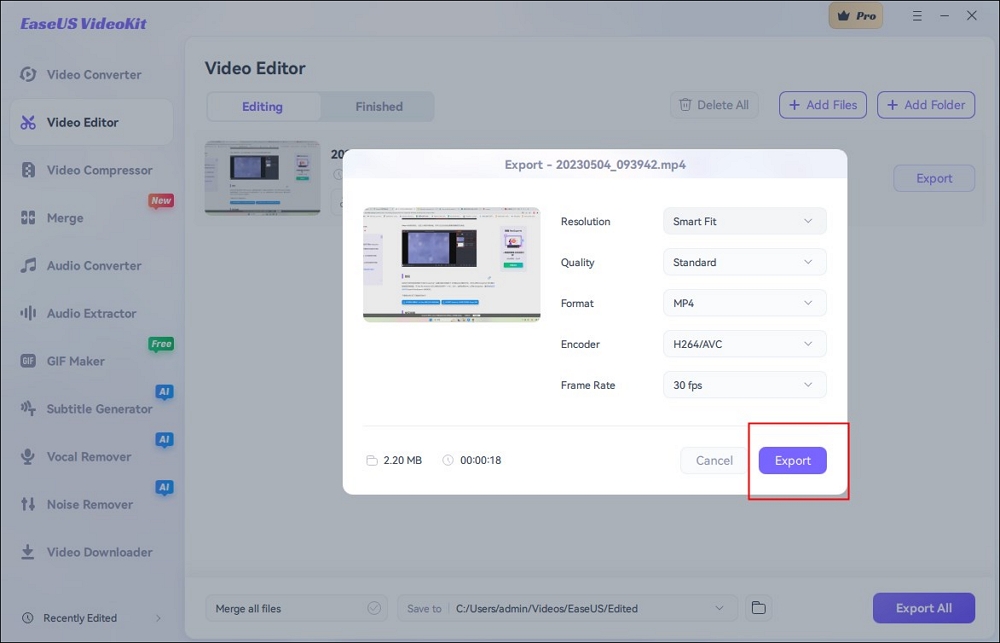Switch to the Finished tab
The width and height of the screenshot is (1000, 643).
click(x=379, y=107)
